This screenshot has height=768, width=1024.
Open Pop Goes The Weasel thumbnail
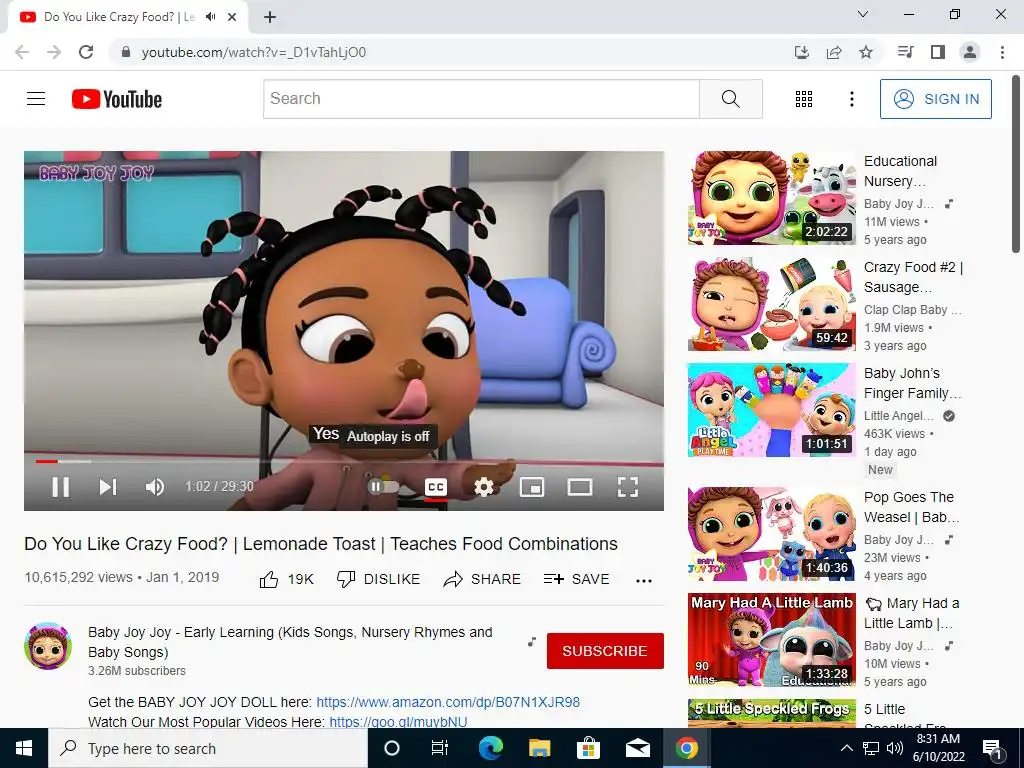point(772,534)
